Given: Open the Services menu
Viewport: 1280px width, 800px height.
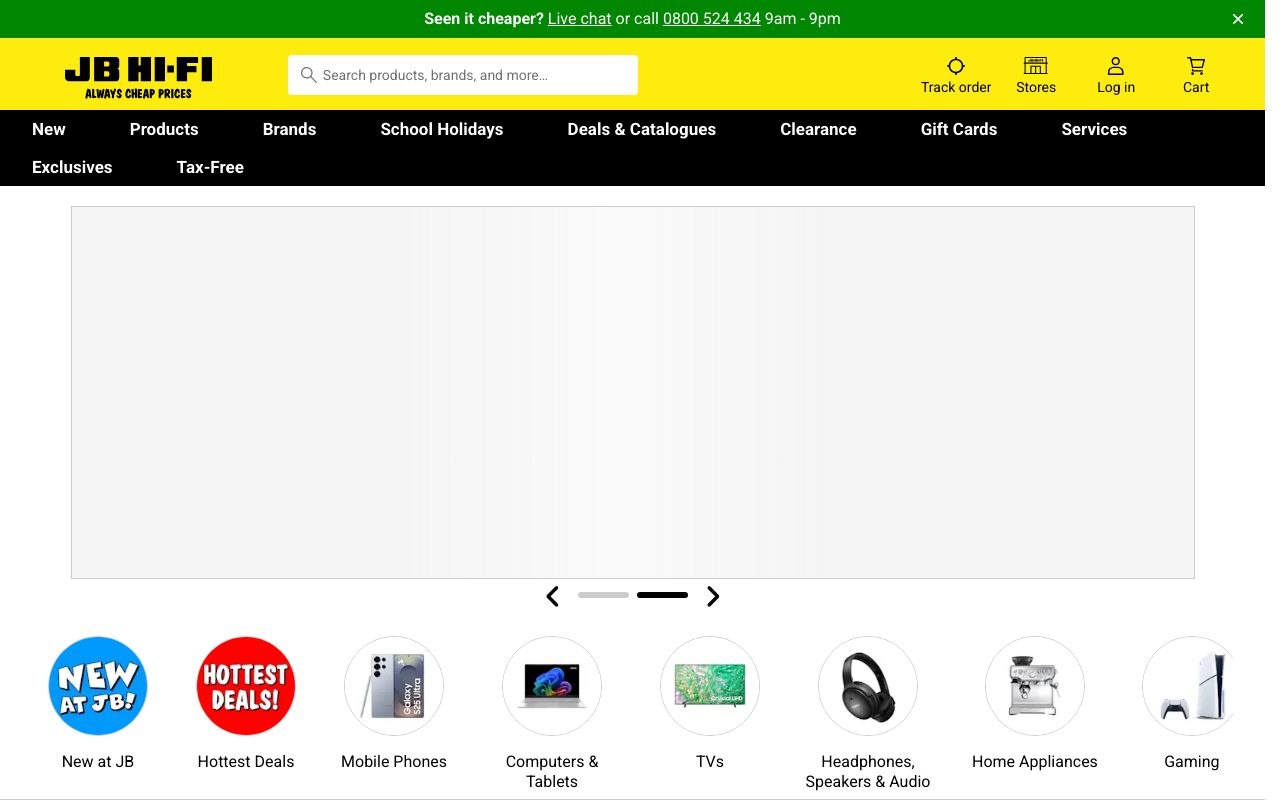Looking at the screenshot, I should pos(1094,129).
